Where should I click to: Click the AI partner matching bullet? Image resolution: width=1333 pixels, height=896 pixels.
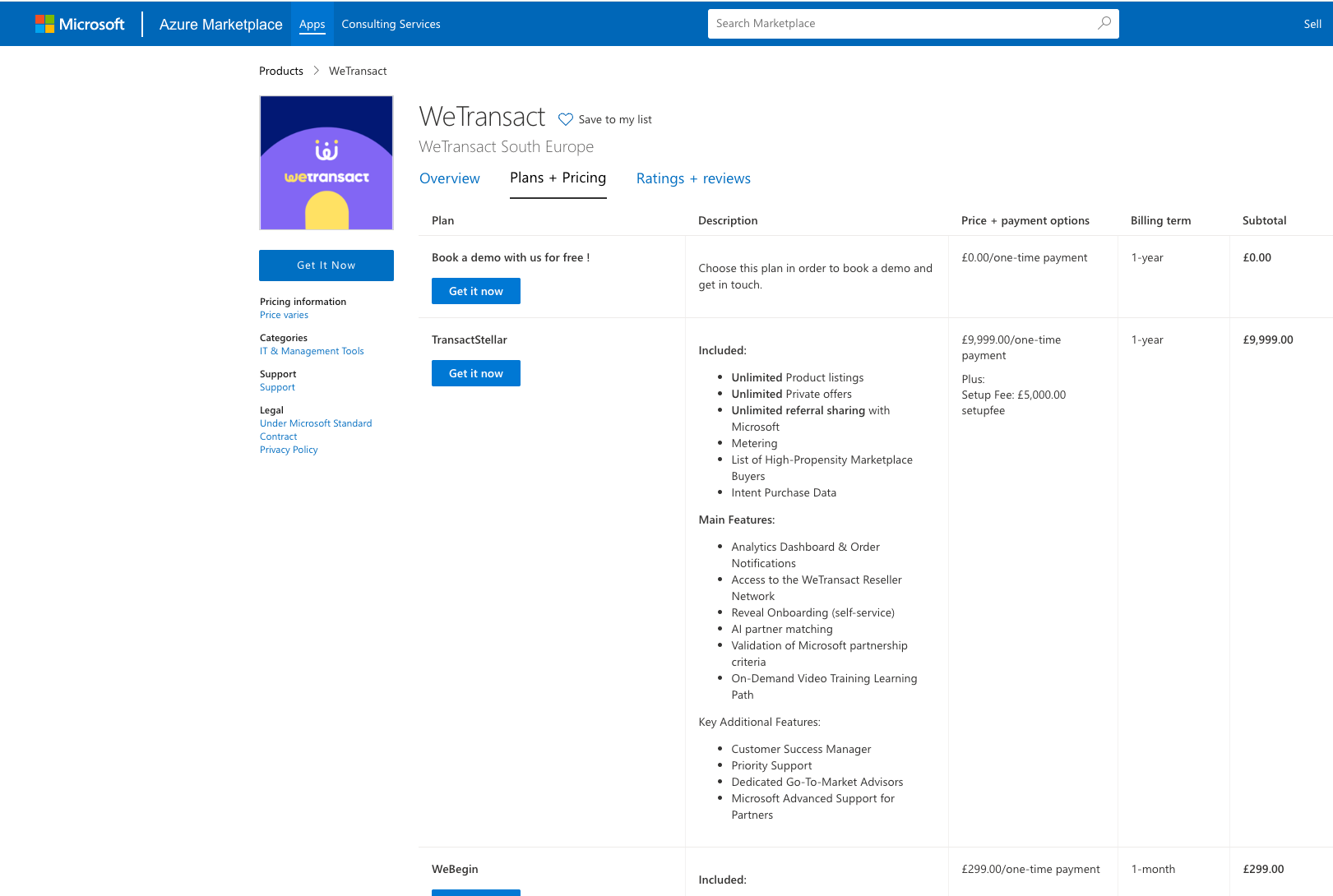[782, 629]
